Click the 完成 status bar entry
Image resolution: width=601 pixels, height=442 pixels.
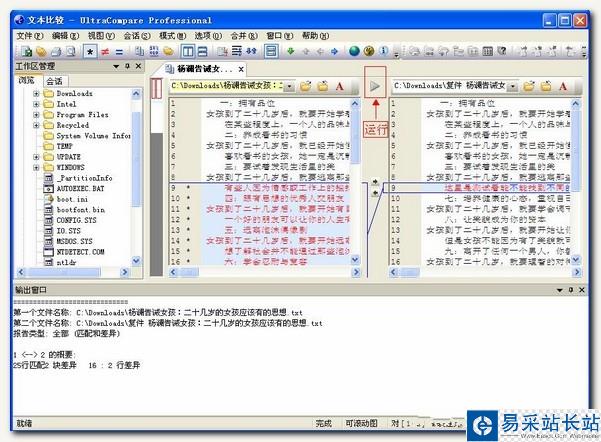pyautogui.click(x=323, y=423)
